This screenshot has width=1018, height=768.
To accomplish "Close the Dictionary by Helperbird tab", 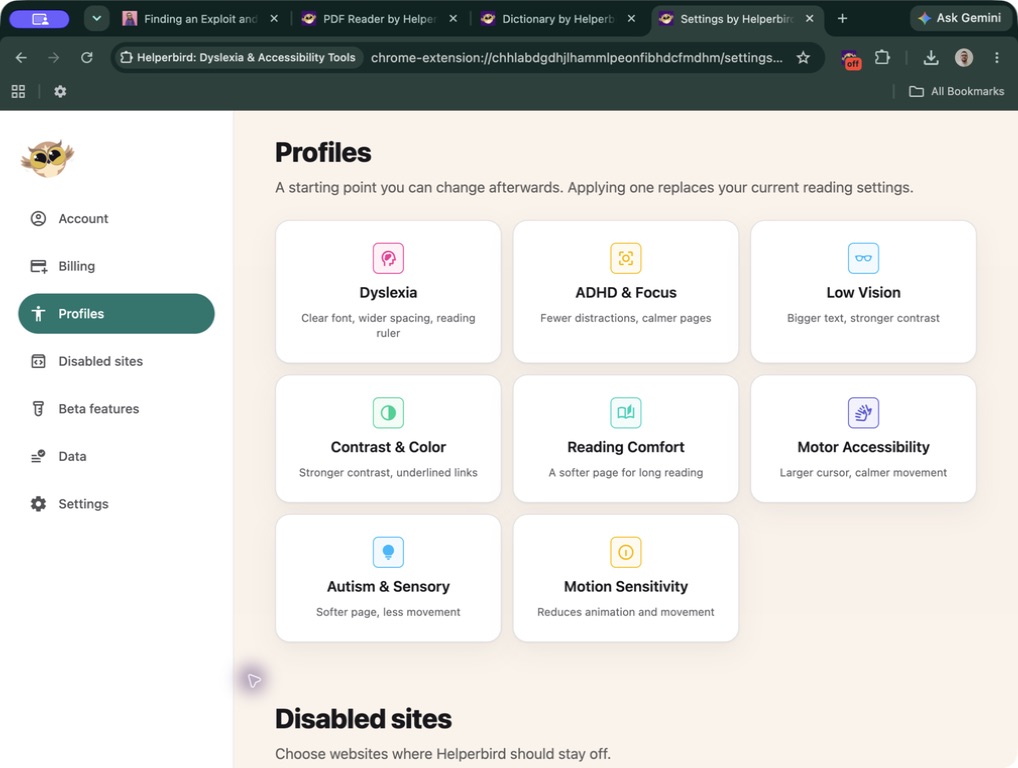I will coord(631,19).
